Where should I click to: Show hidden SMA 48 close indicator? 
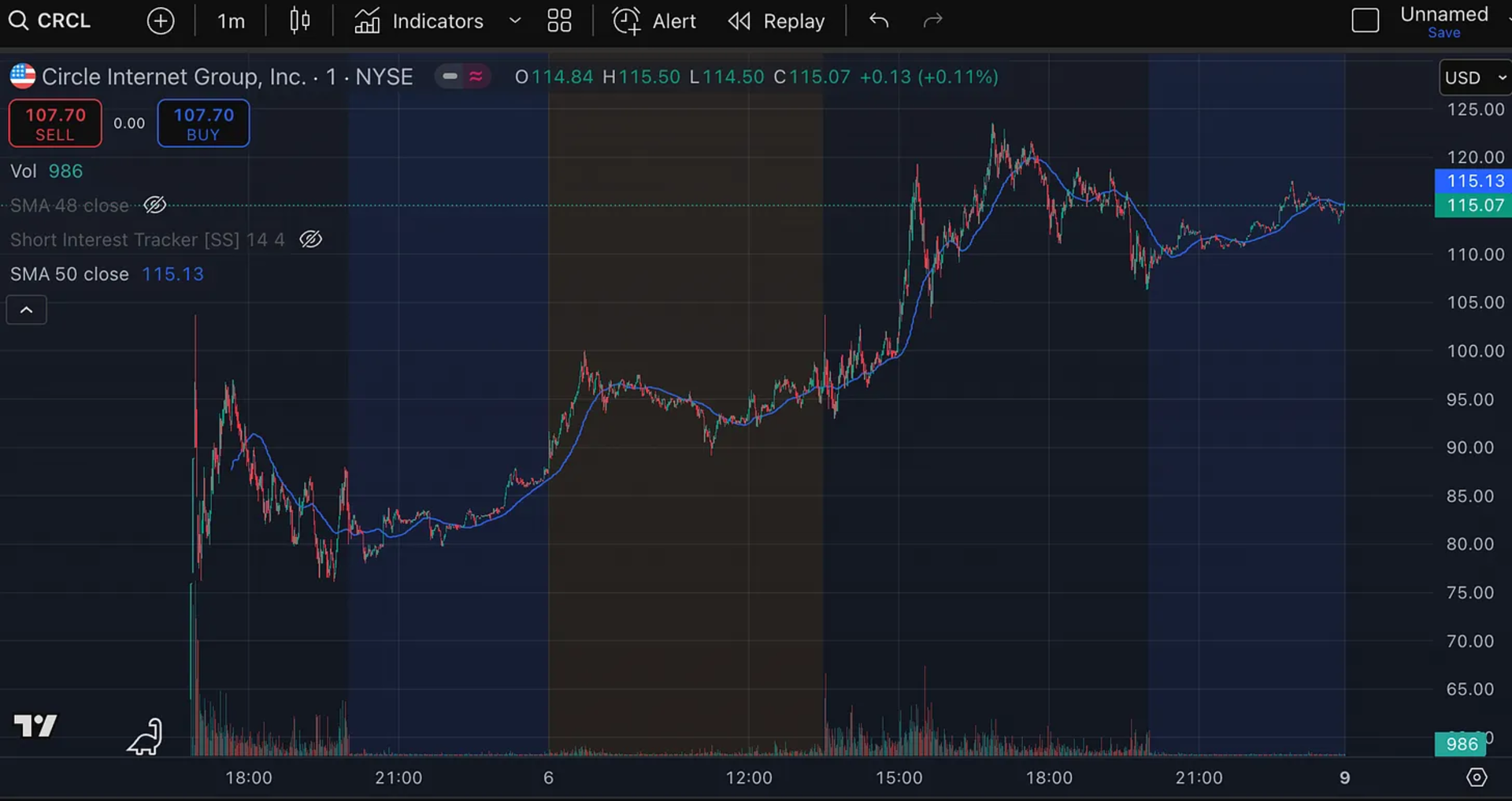pyautogui.click(x=155, y=206)
